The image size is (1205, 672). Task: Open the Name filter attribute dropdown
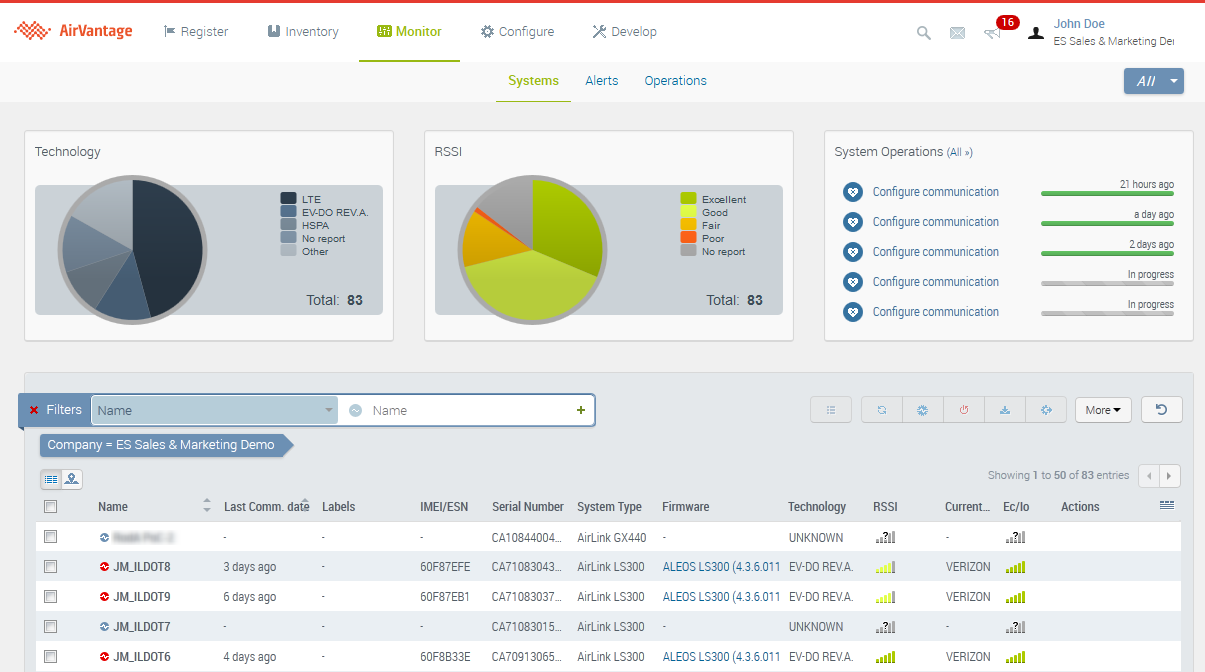click(215, 410)
